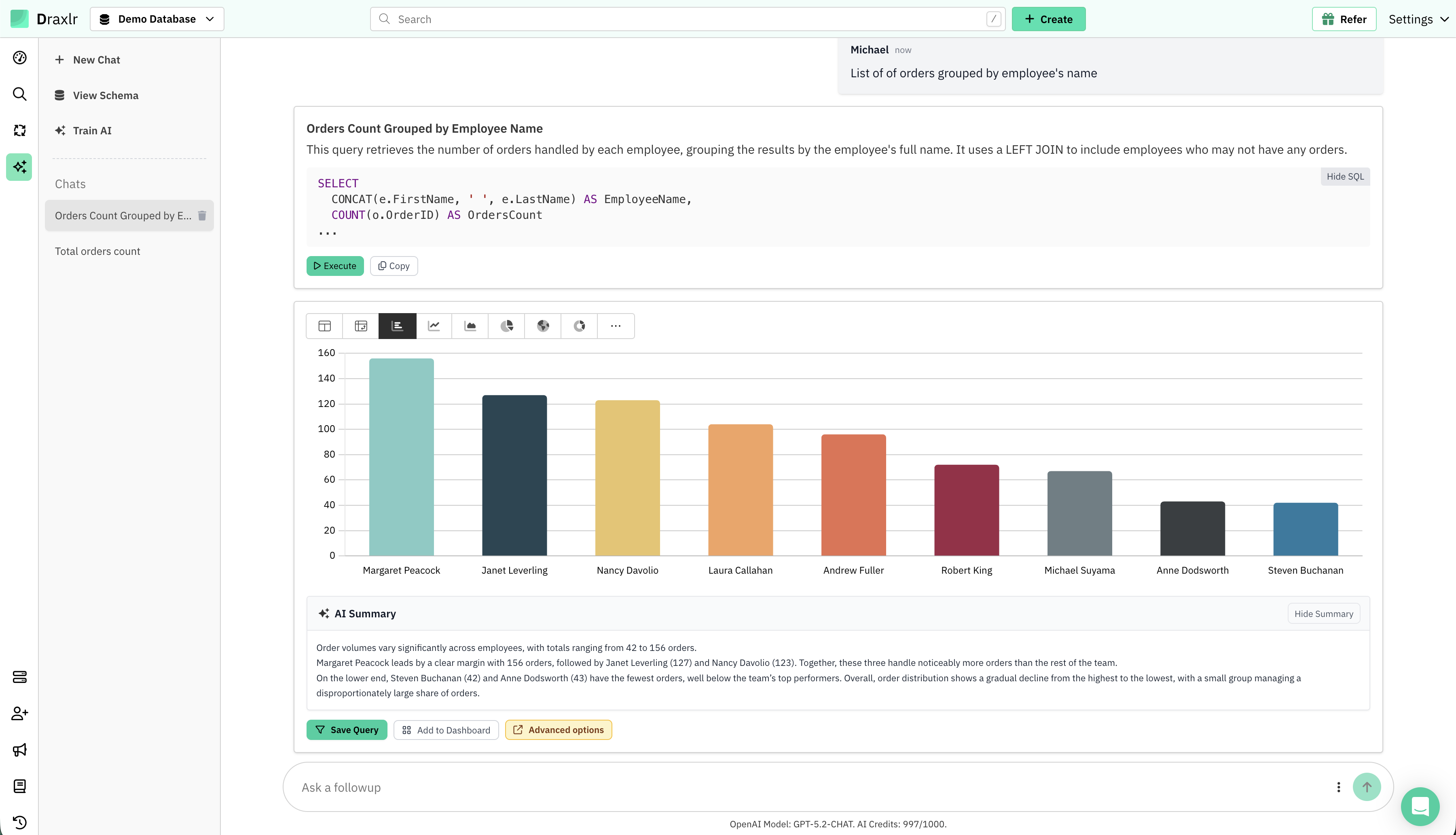The width and height of the screenshot is (1456, 835).
Task: Open the Orders Count Grouped by E... chat
Action: point(123,216)
